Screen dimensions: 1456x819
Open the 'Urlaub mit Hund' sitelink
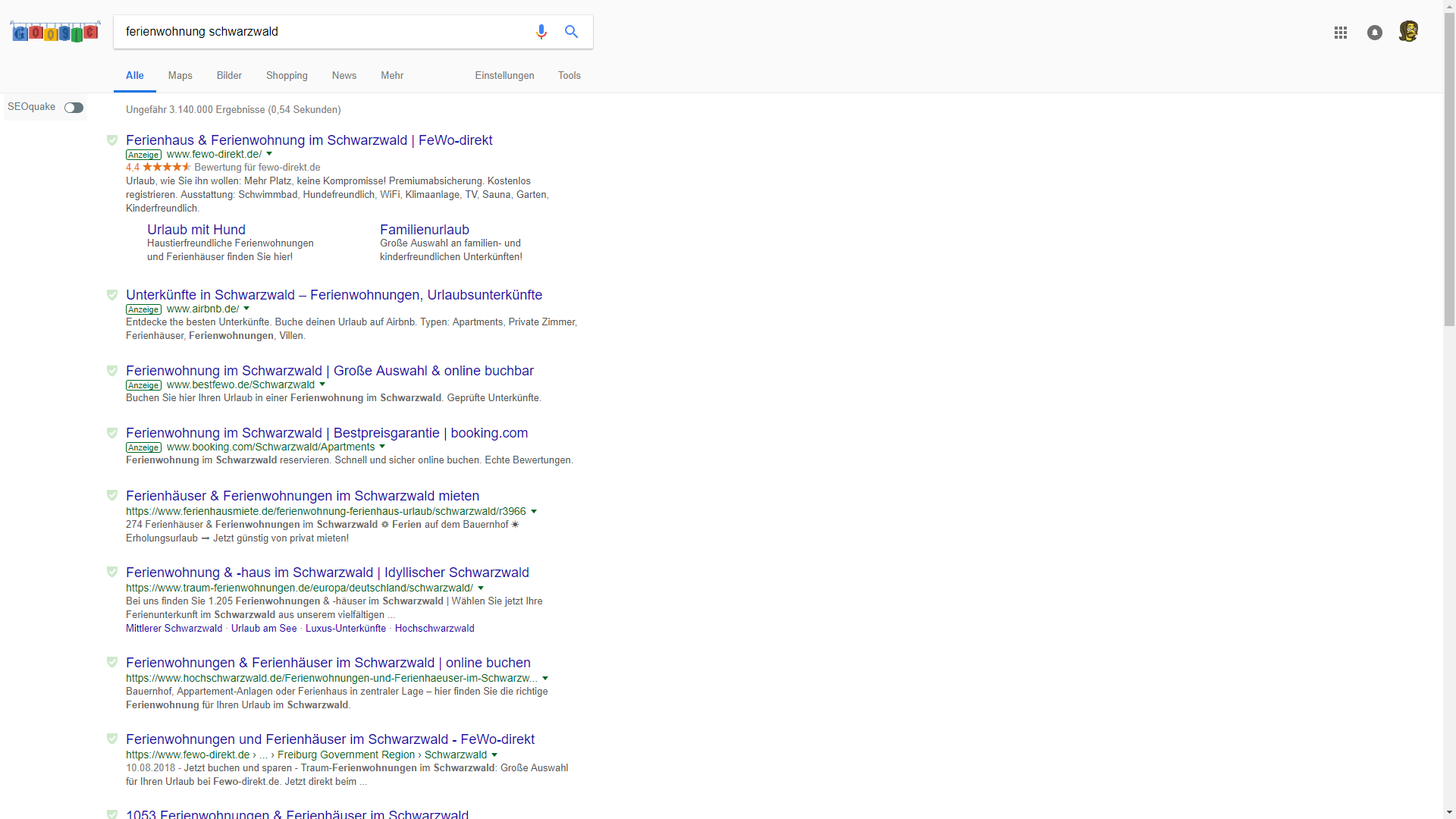[x=196, y=230]
